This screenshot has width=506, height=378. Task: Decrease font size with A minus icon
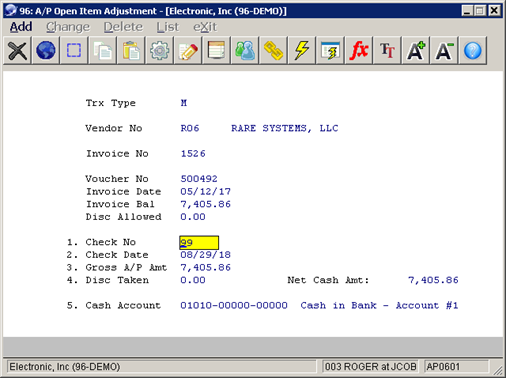coord(444,51)
